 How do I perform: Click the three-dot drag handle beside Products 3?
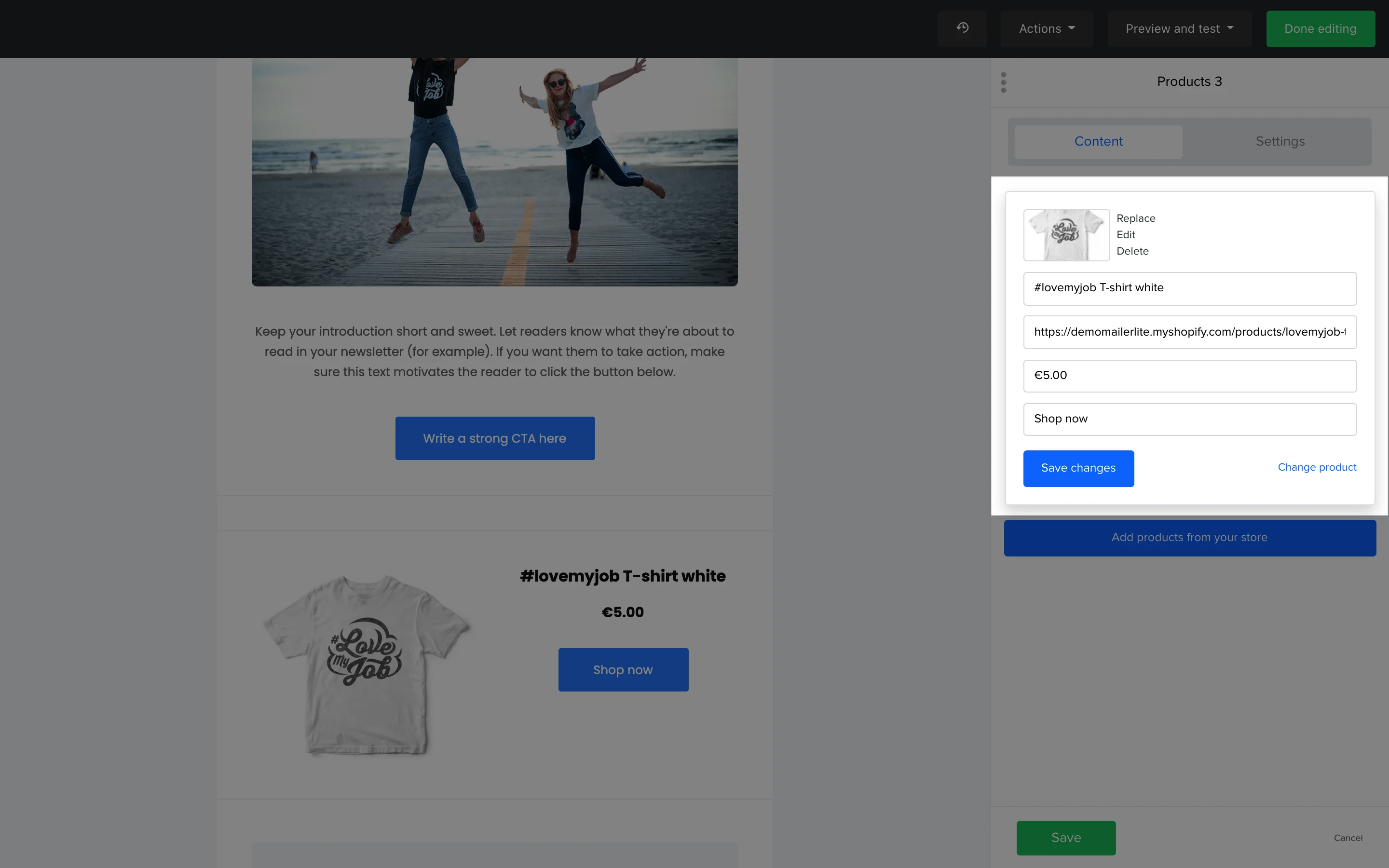pos(1003,82)
